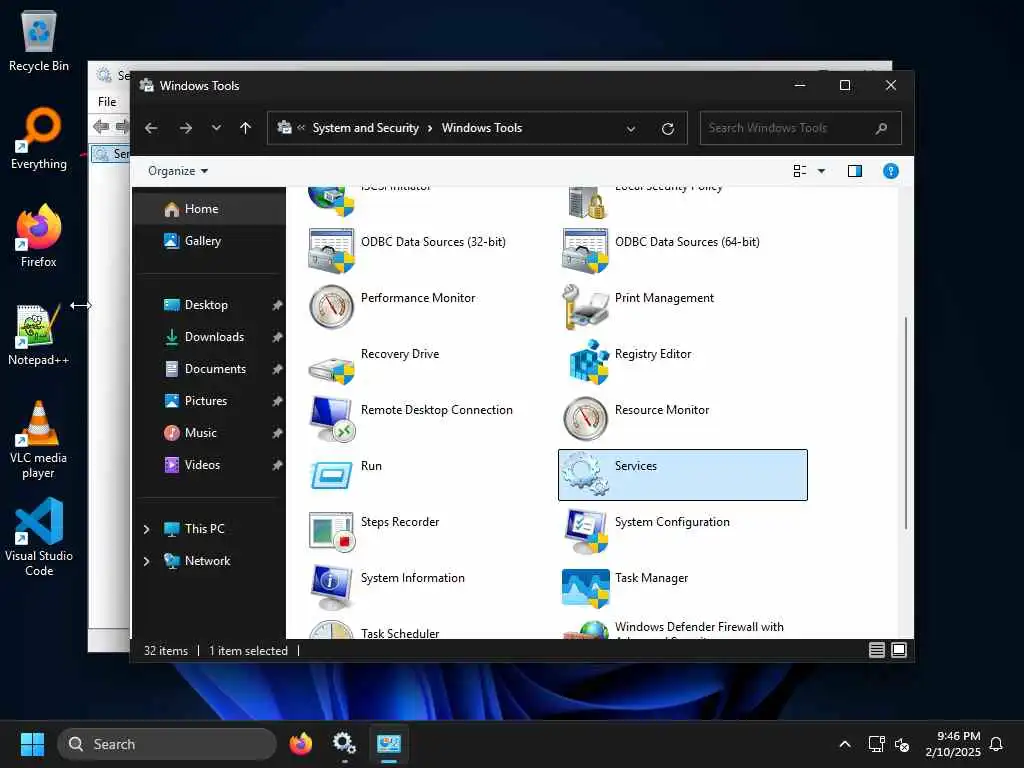Select the Task Scheduler clock icon
The width and height of the screenshot is (1024, 768).
point(331,630)
